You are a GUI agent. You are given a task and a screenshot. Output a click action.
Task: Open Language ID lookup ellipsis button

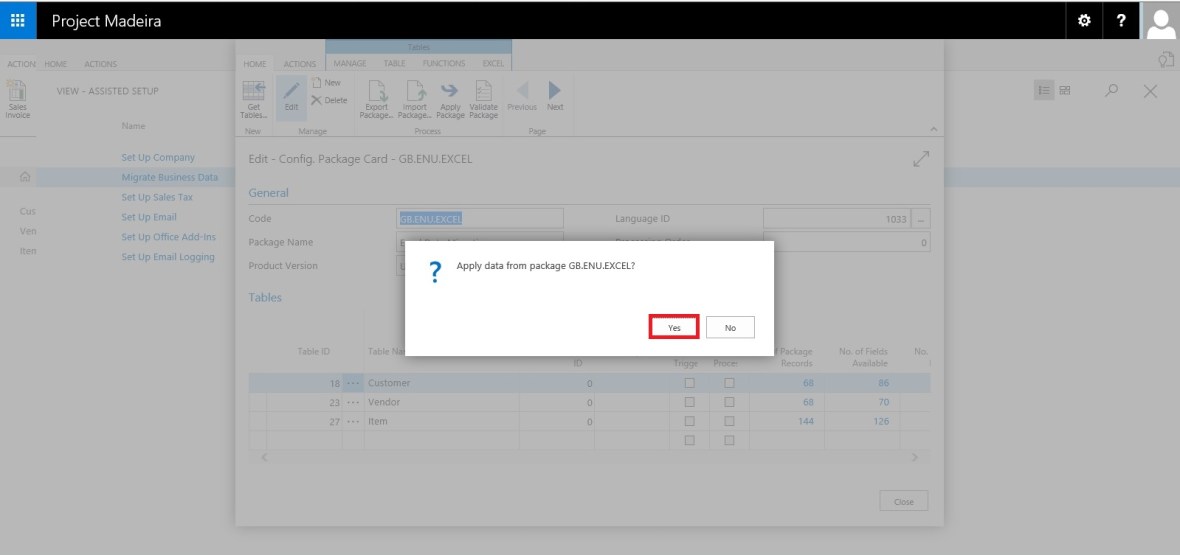coord(921,219)
